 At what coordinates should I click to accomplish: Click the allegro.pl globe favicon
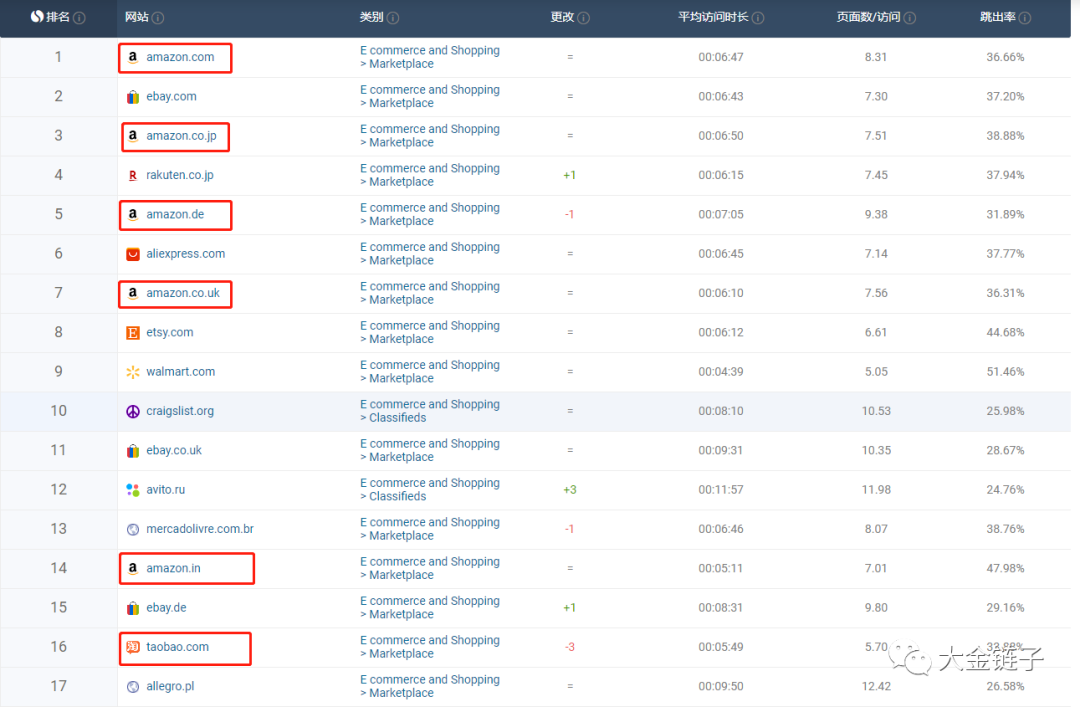coord(133,686)
